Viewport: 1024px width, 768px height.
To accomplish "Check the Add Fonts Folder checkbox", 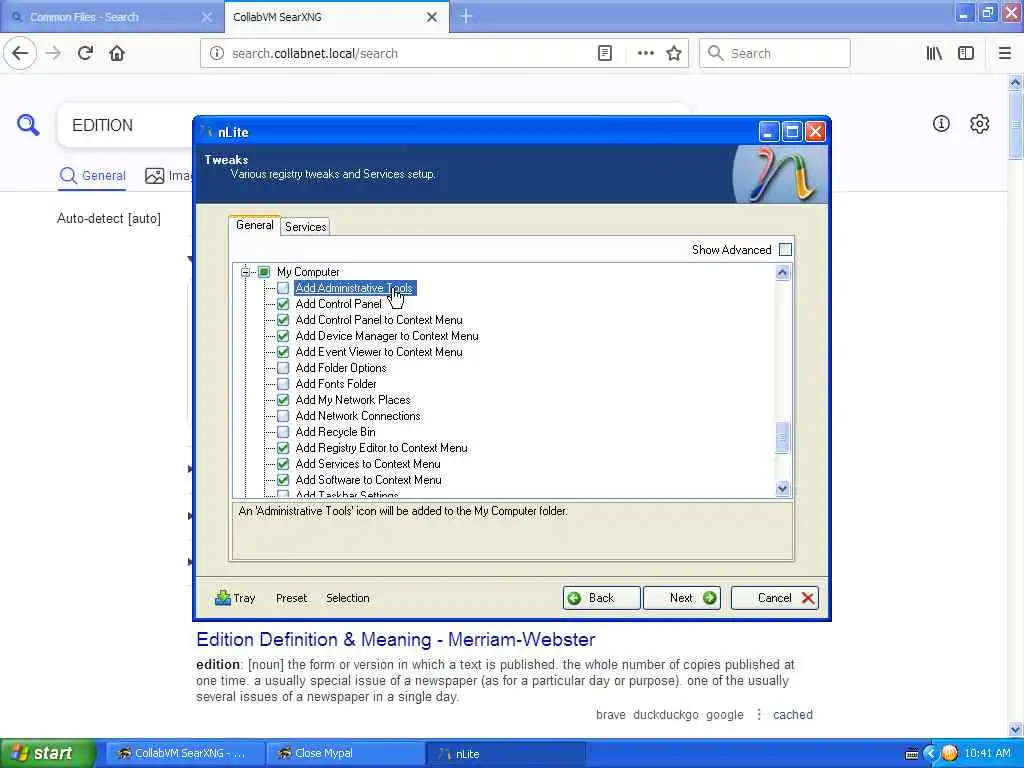I will coord(283,384).
